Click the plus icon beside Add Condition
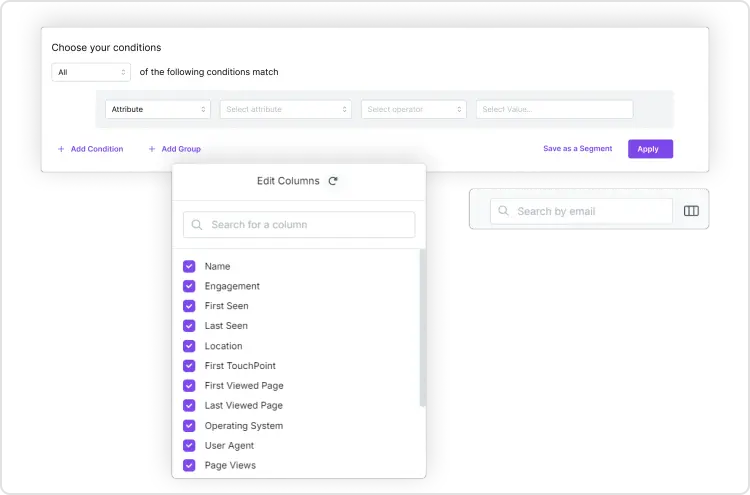The image size is (750, 495). tap(61, 149)
